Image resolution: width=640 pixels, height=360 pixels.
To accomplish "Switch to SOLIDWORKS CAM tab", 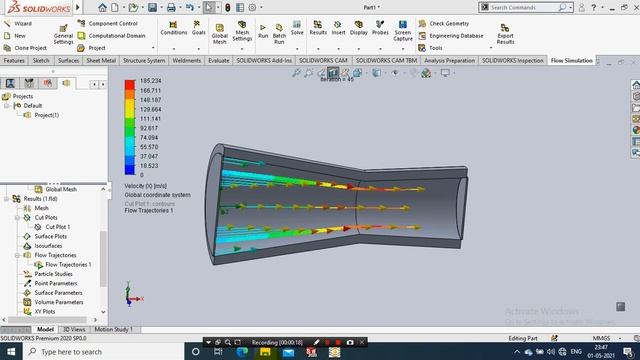I will tap(323, 60).
